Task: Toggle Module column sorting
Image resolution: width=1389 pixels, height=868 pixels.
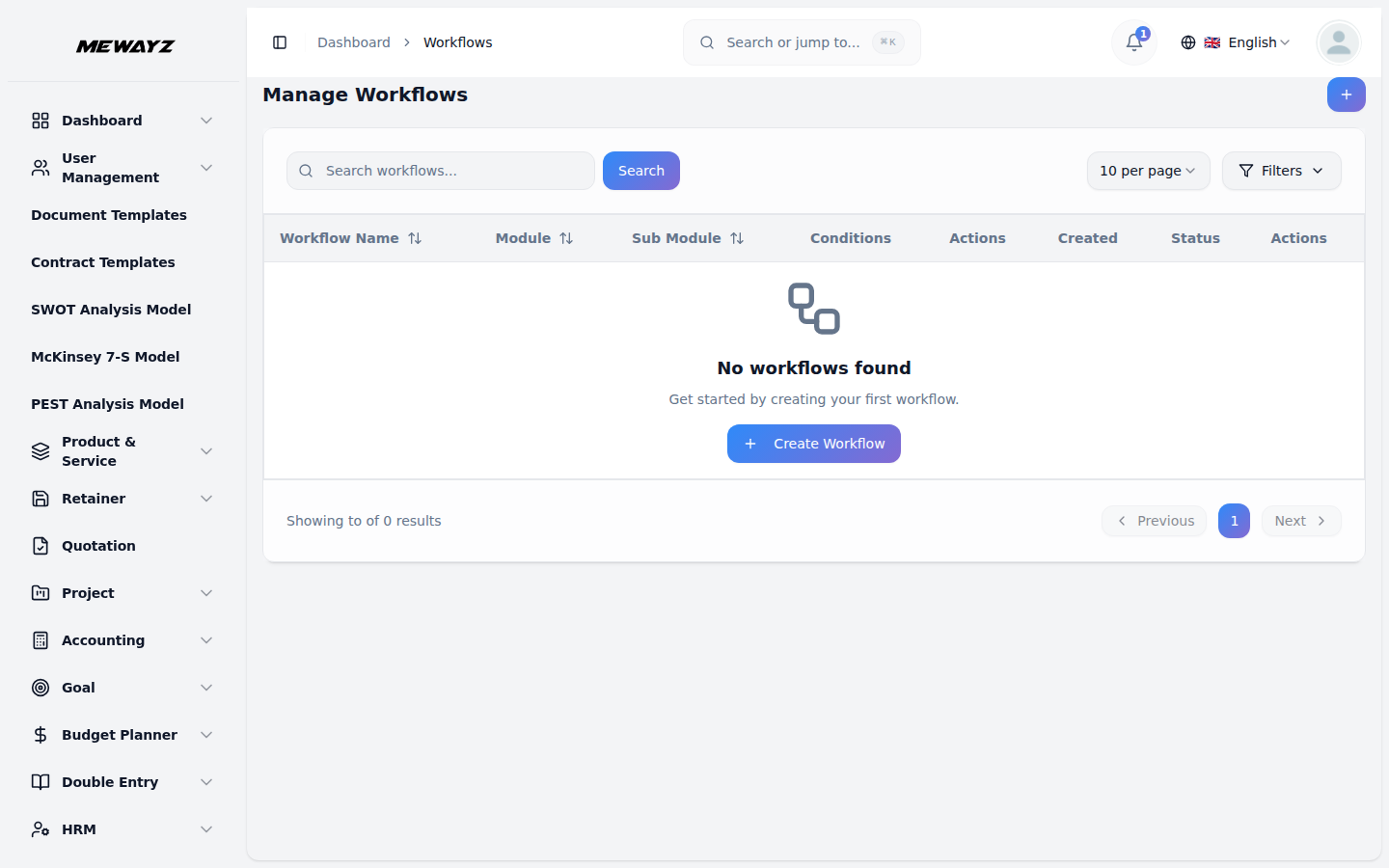Action: click(x=566, y=237)
